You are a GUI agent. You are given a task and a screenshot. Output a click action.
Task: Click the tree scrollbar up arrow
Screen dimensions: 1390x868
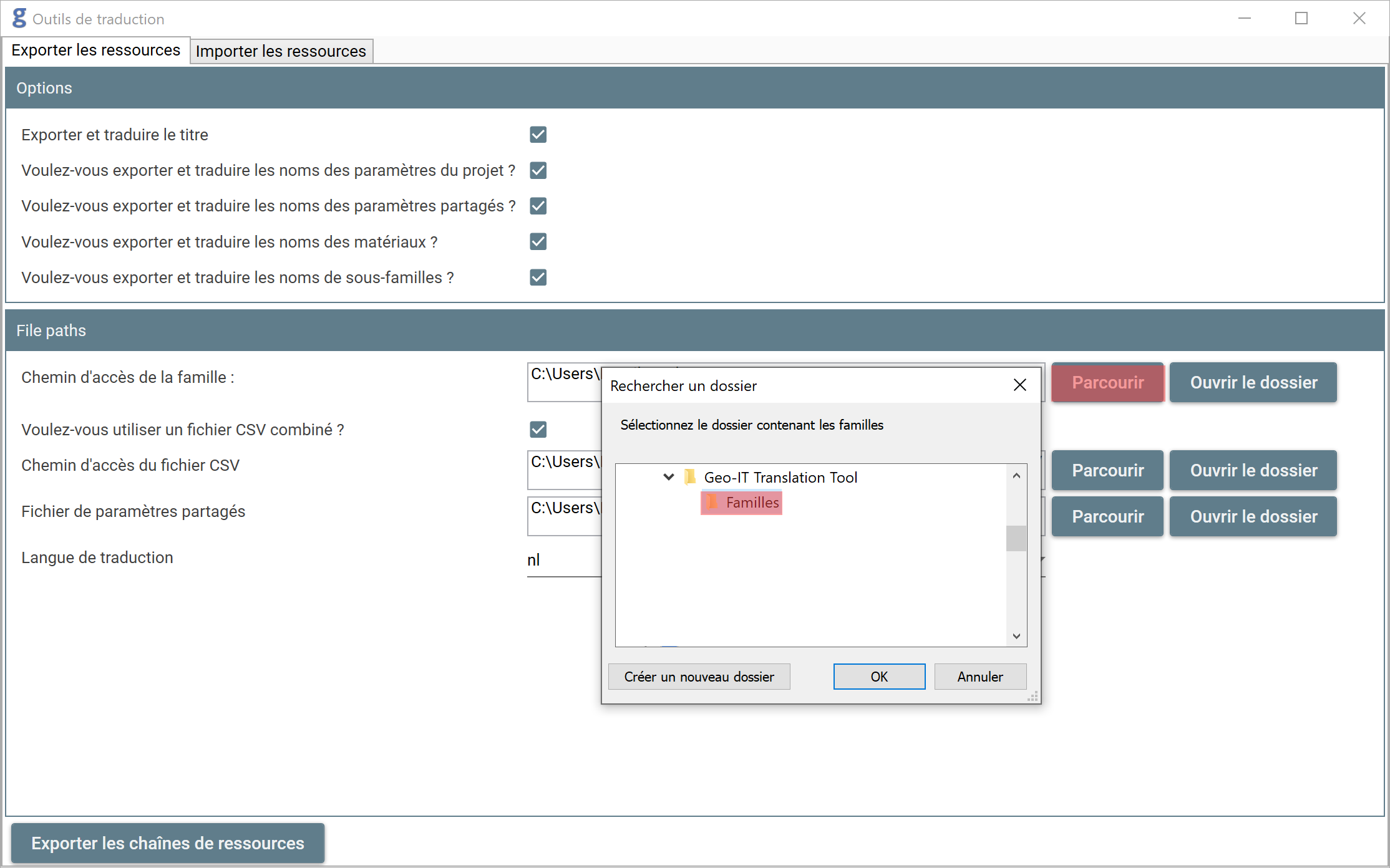click(1016, 476)
